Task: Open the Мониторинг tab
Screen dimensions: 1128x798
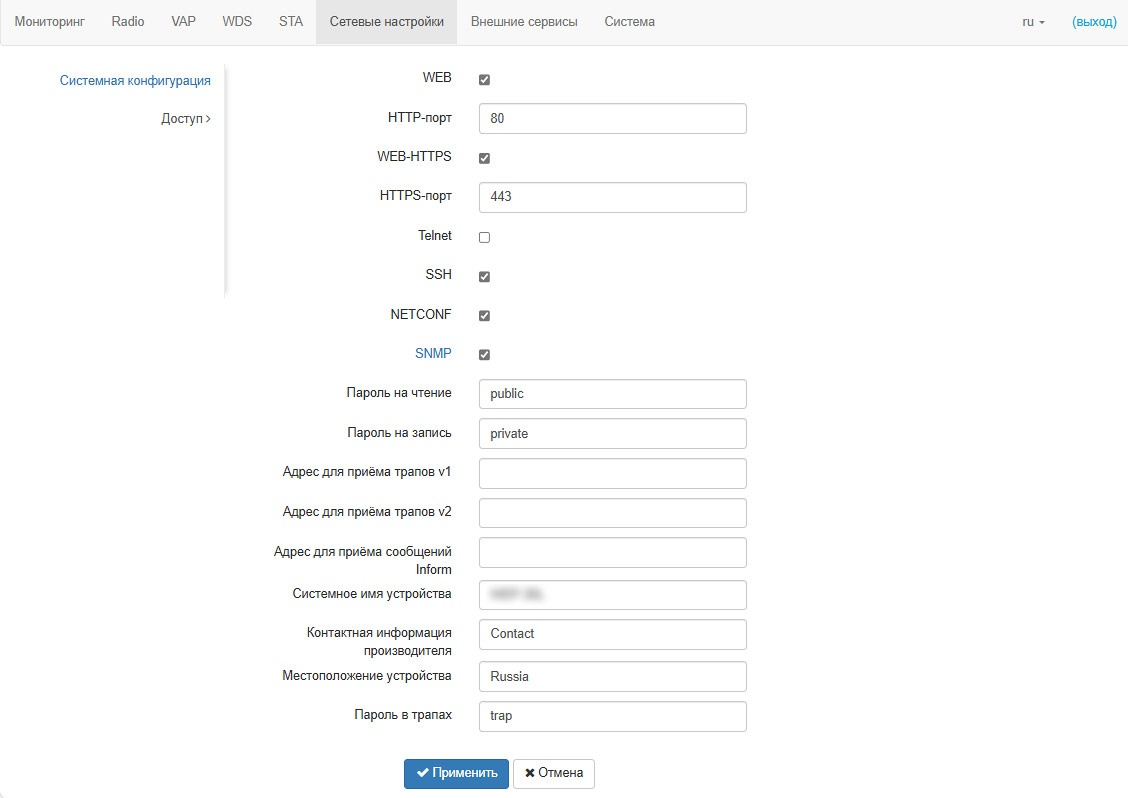Action: [x=50, y=22]
